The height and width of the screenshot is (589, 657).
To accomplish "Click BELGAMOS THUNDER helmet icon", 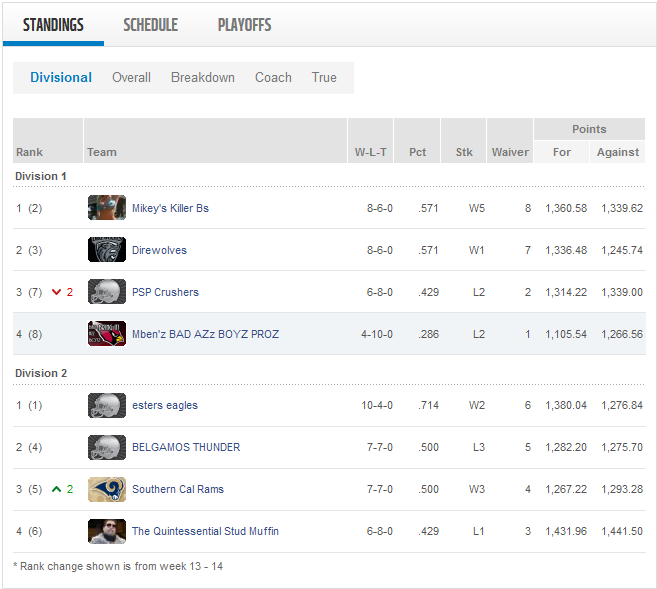I will pos(107,447).
